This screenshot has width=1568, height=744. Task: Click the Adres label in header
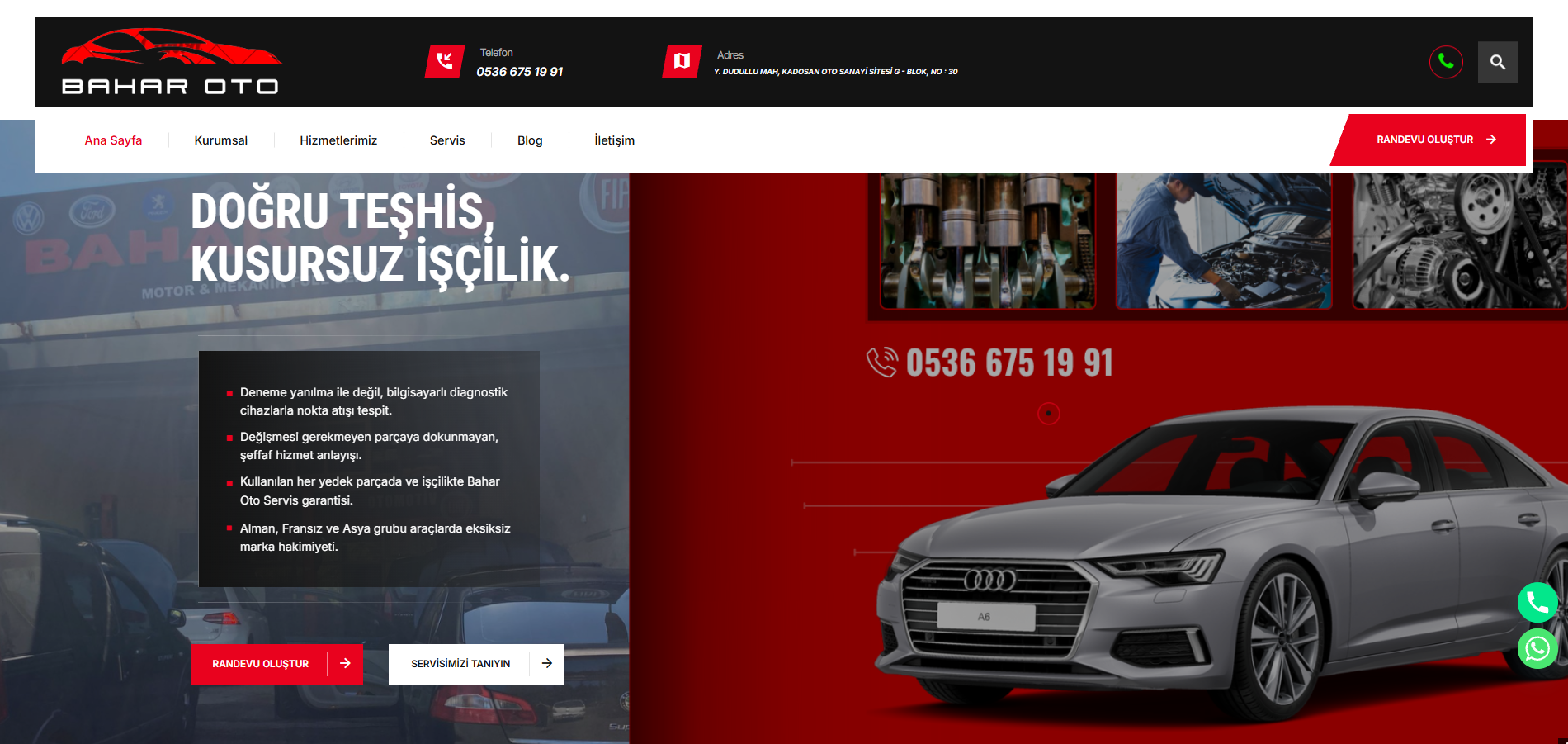[x=730, y=55]
